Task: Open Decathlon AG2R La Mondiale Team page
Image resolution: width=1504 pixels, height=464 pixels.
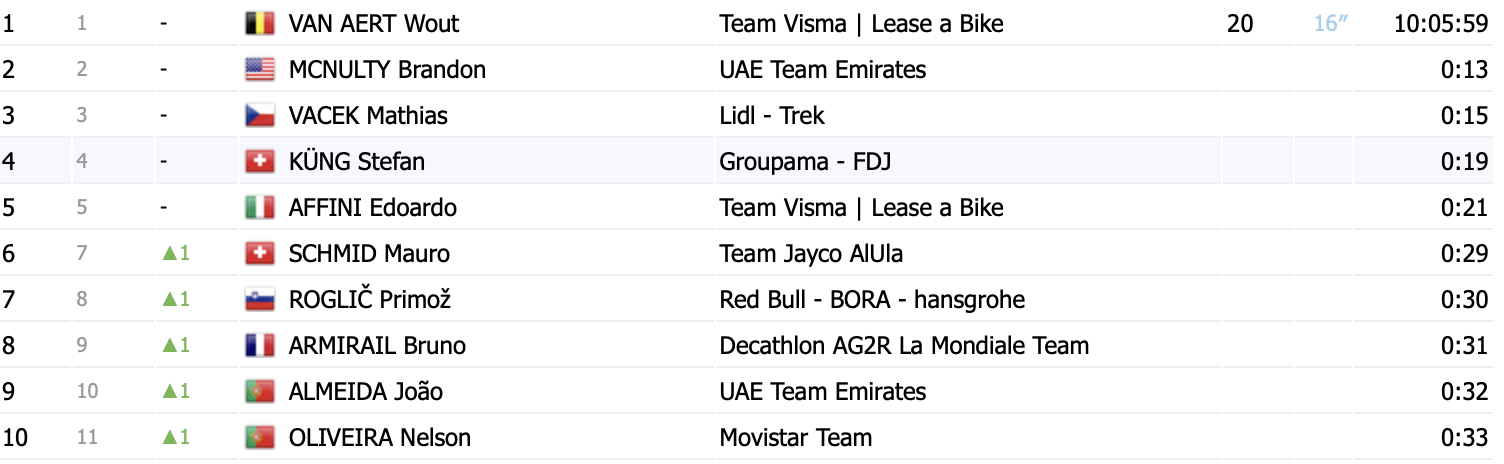Action: click(904, 346)
